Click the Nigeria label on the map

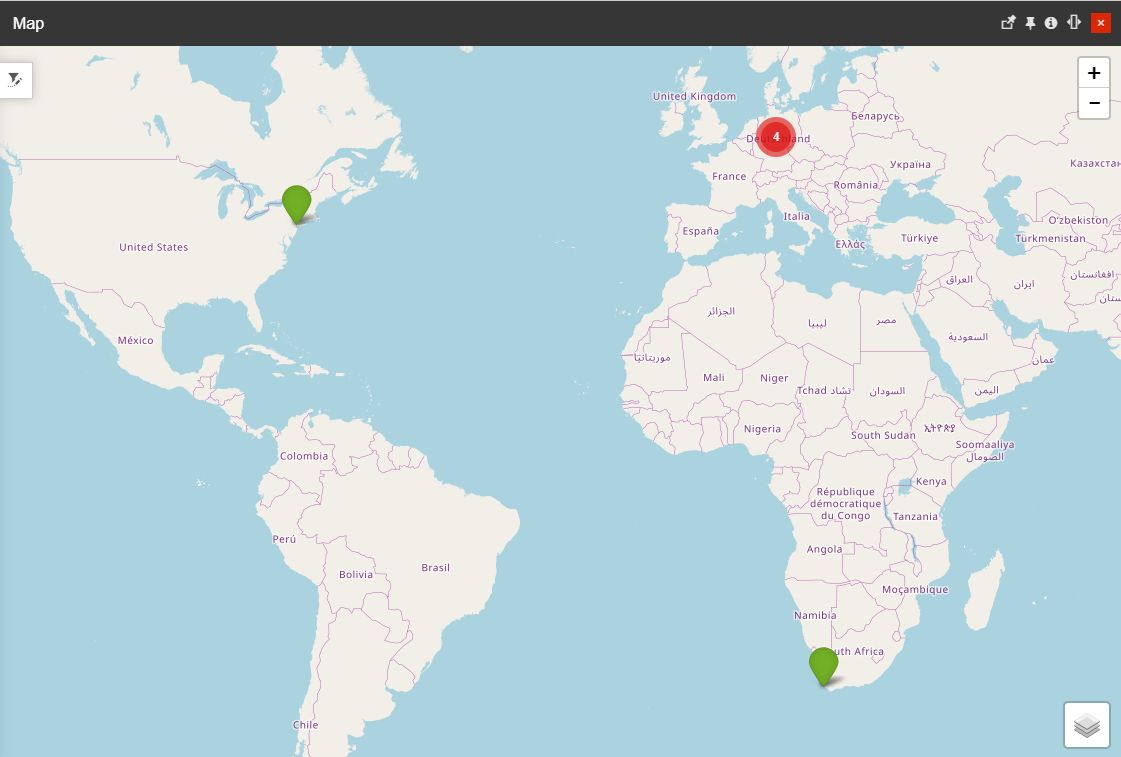(762, 430)
